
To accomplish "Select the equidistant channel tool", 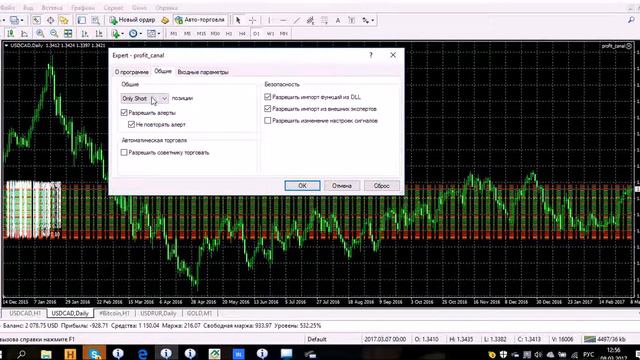I will pyautogui.click(x=310, y=20).
